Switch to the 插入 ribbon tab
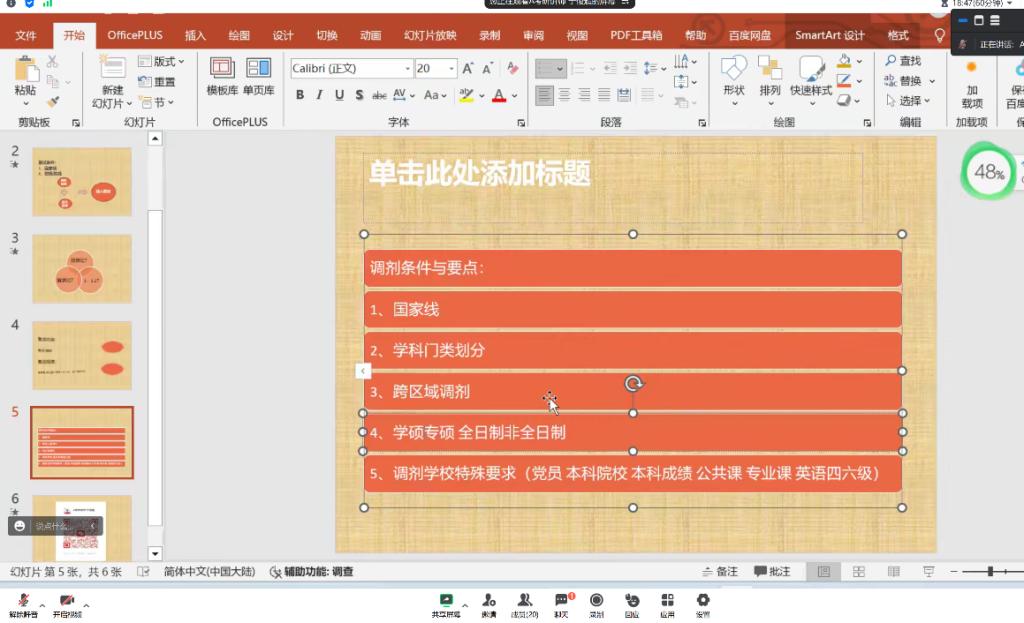 (x=195, y=35)
